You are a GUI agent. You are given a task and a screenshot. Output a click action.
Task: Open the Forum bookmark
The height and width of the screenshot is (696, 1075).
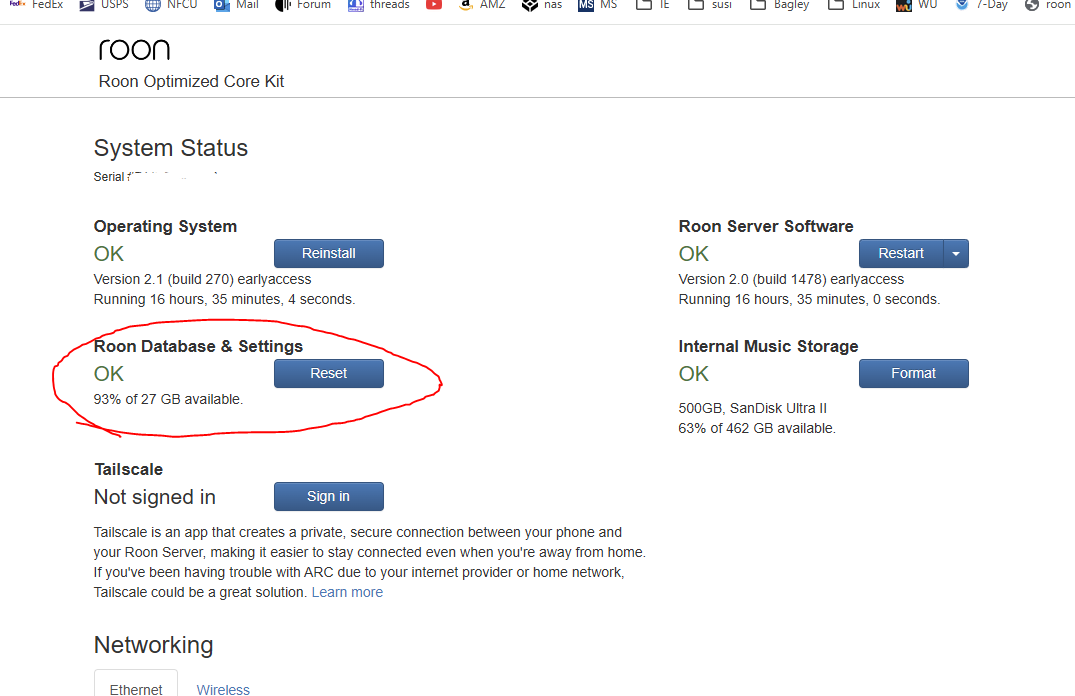302,5
